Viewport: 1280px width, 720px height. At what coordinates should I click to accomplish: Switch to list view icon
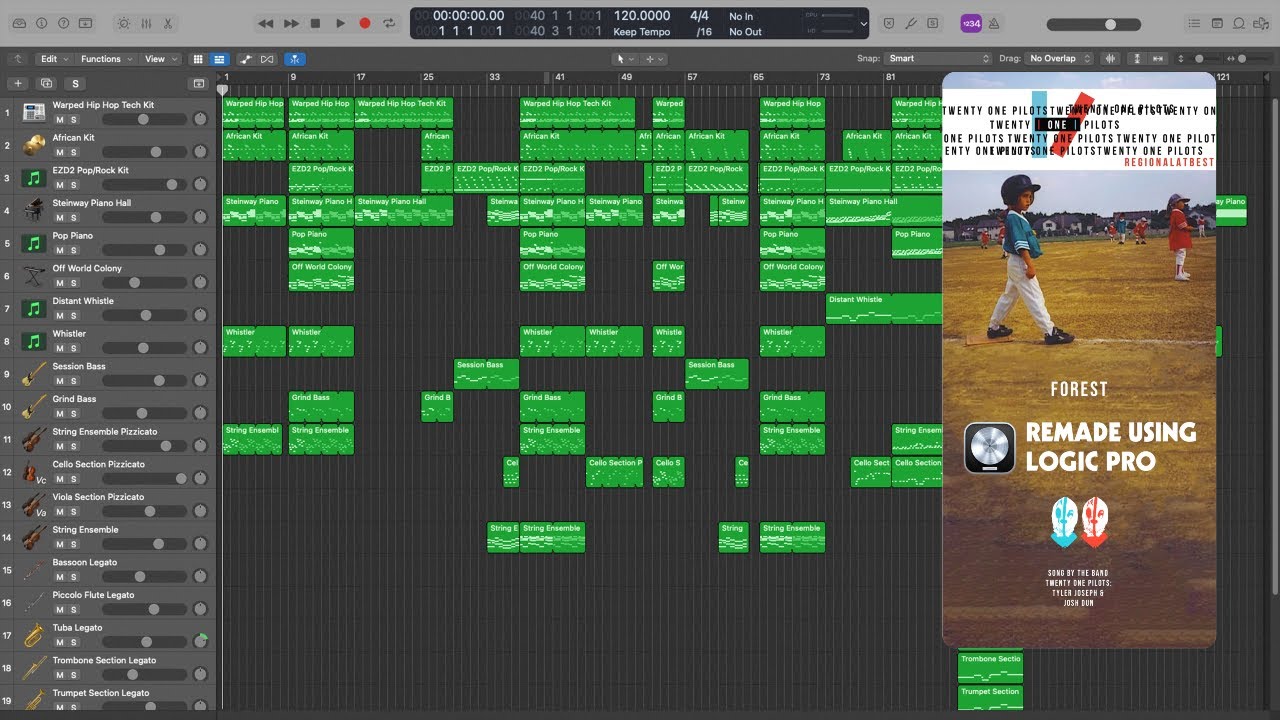219,59
